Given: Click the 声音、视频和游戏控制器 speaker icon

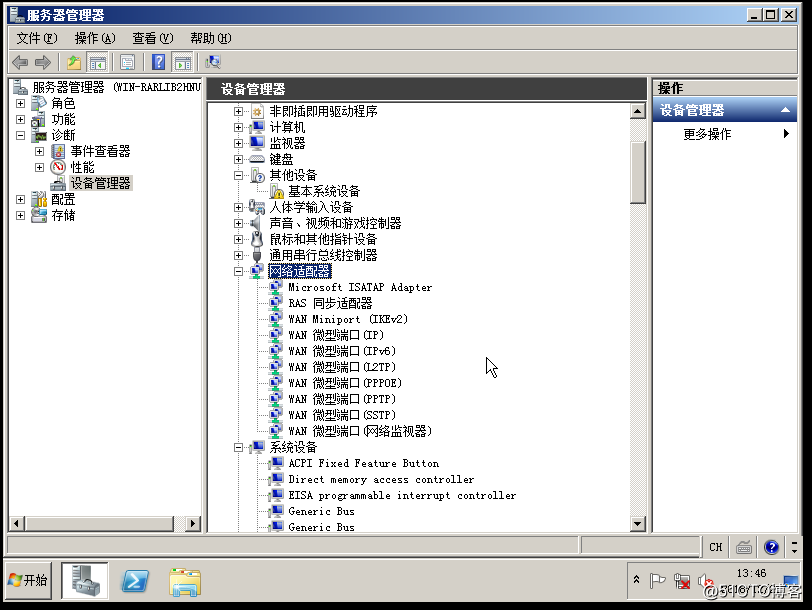Looking at the screenshot, I should coord(257,223).
